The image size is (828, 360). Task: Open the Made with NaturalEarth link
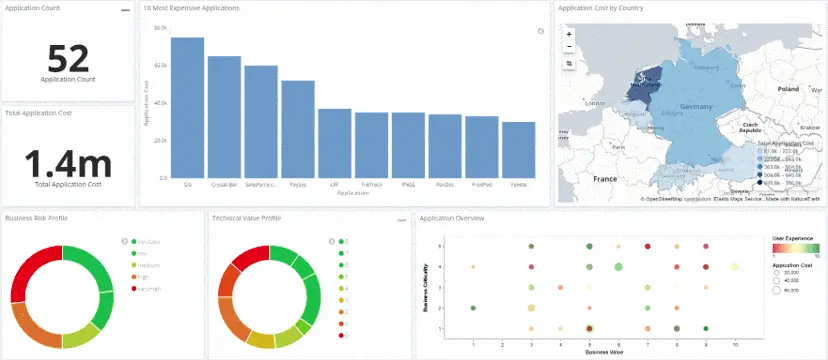[793, 199]
